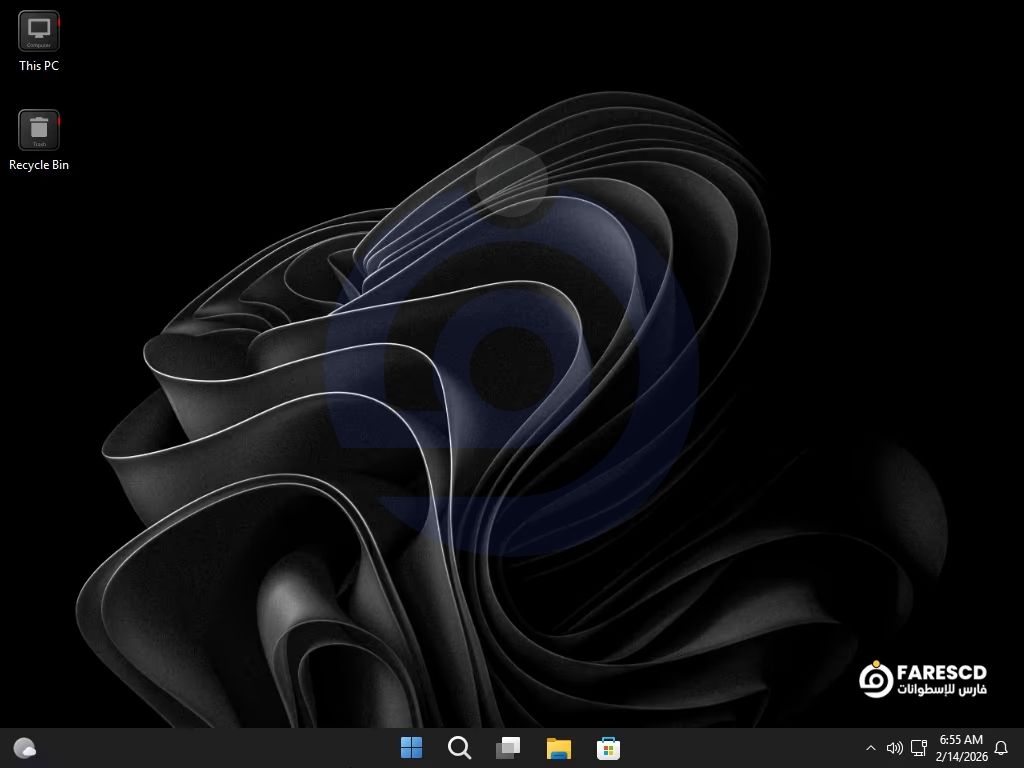Expand the hidden tray icons chevron
The height and width of the screenshot is (768, 1024).
870,748
